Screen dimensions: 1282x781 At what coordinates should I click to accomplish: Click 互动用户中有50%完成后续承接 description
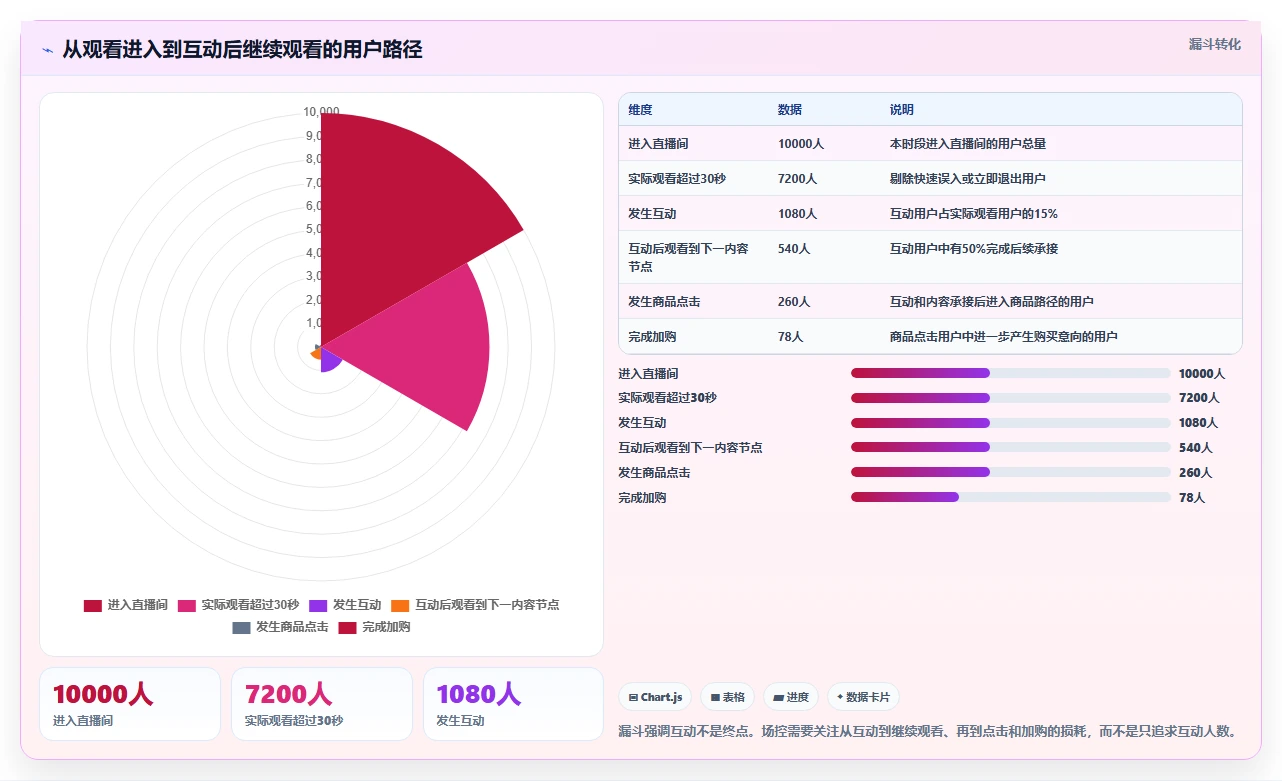click(x=974, y=249)
